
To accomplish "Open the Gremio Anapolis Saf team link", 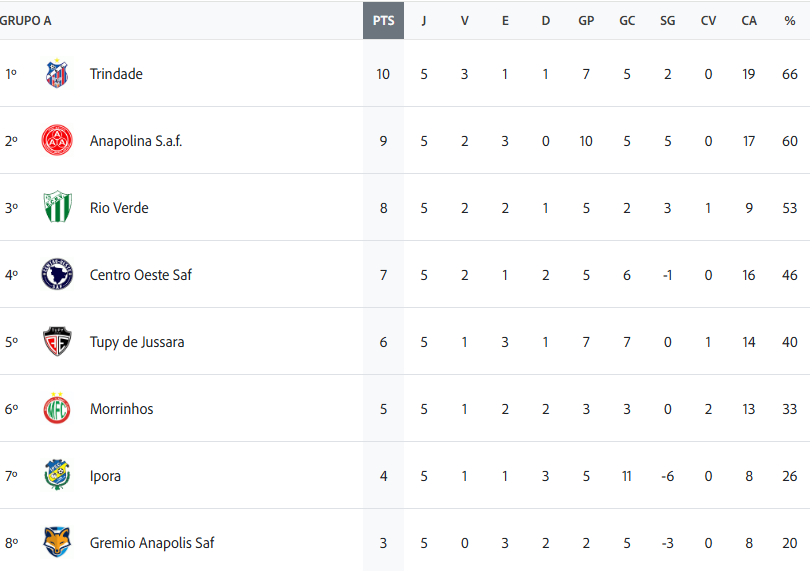I will [152, 543].
